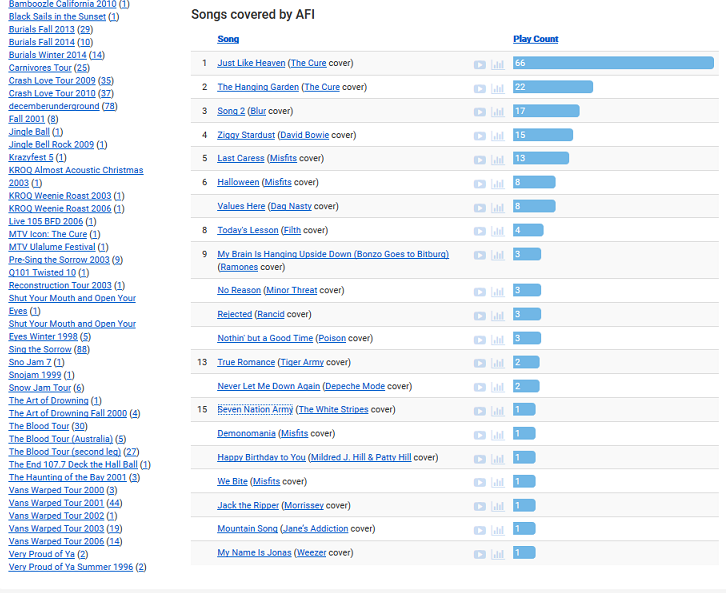
Task: Open MTV Icon: The Cure link
Action: tap(48, 234)
